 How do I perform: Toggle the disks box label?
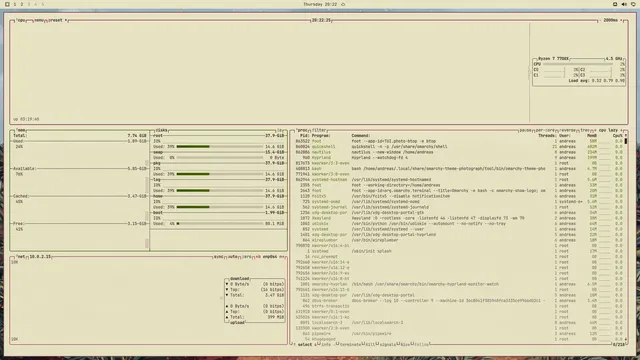[161, 130]
